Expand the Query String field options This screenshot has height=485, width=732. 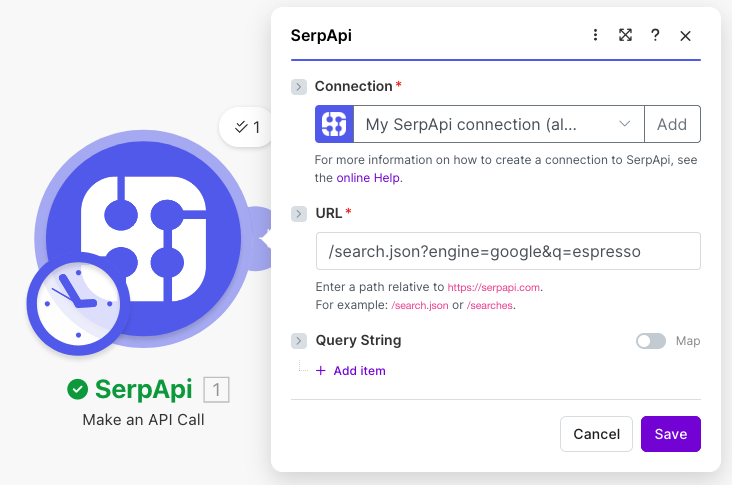(299, 341)
